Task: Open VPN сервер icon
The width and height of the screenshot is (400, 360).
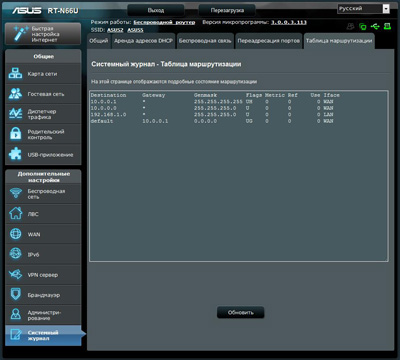Action: tap(15, 274)
